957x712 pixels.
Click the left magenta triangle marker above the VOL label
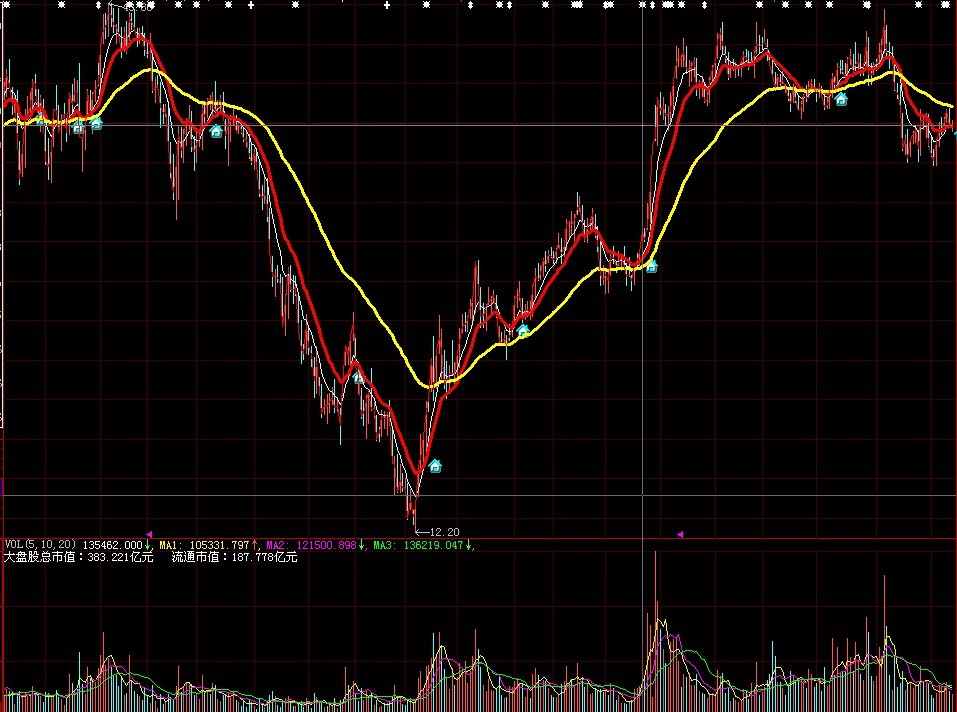point(149,534)
